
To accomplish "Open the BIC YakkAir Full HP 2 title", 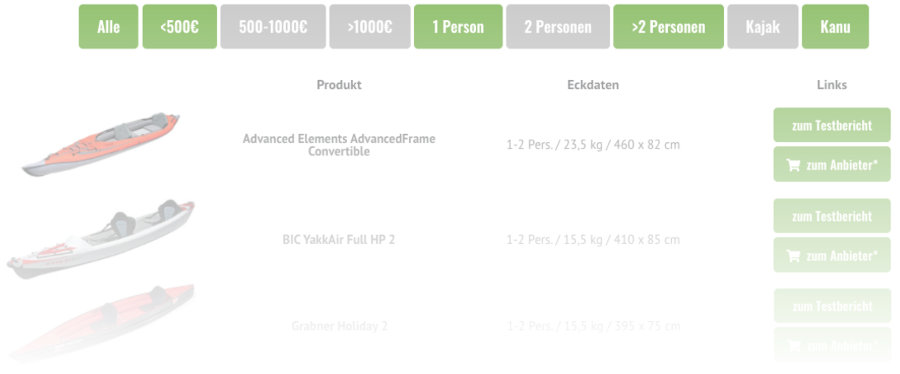I will pos(339,240).
